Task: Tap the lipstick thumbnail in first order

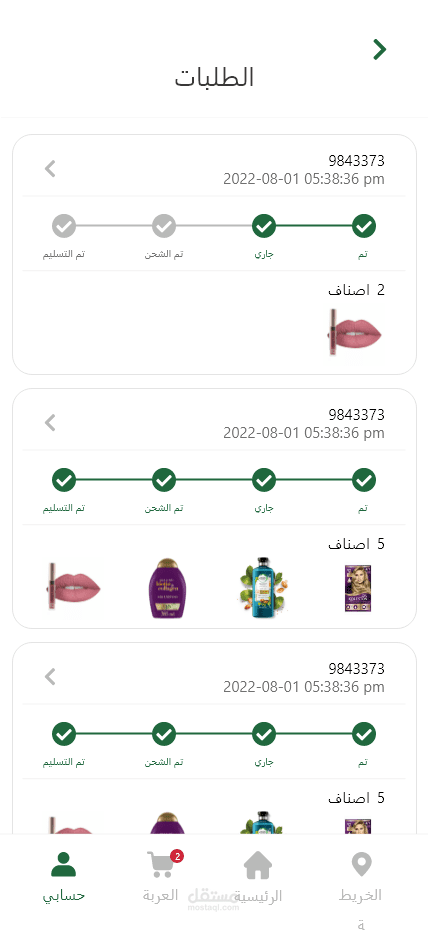Action: pos(354,332)
